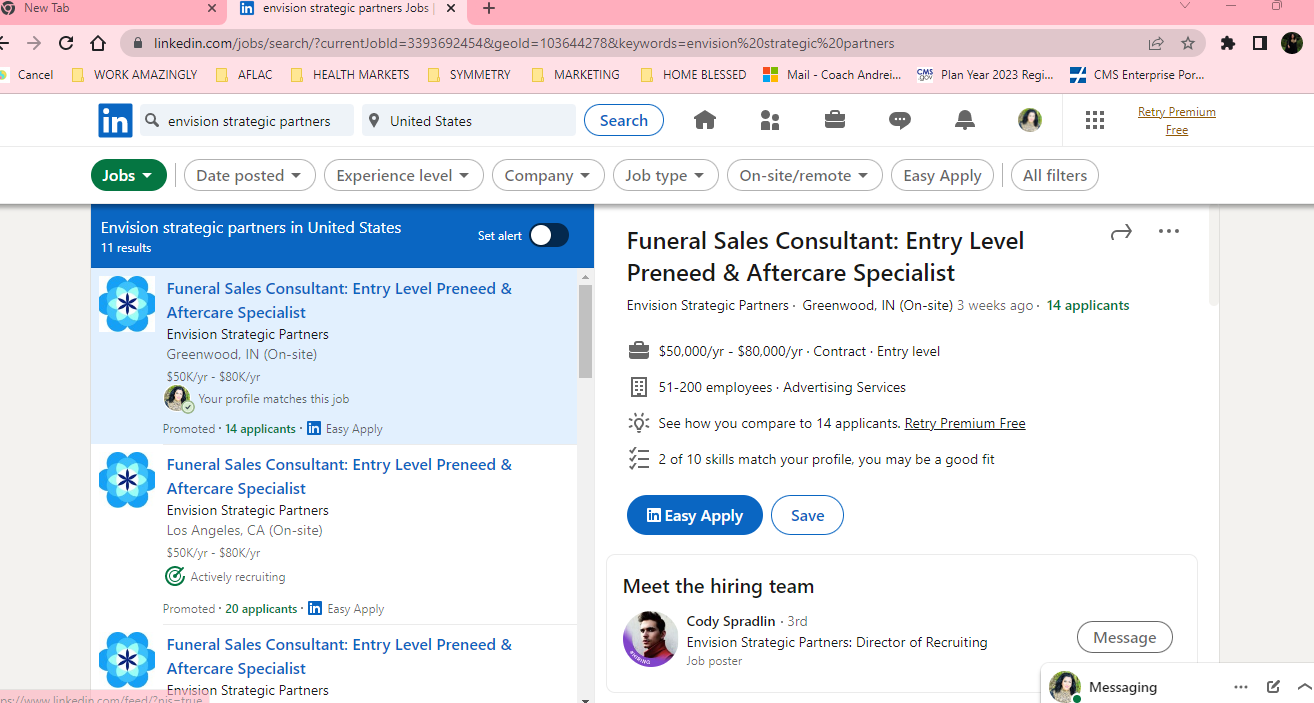Viewport: 1314px width, 703px height.
Task: Open the WORK AMAZINGLY bookmark folder
Action: 134,74
